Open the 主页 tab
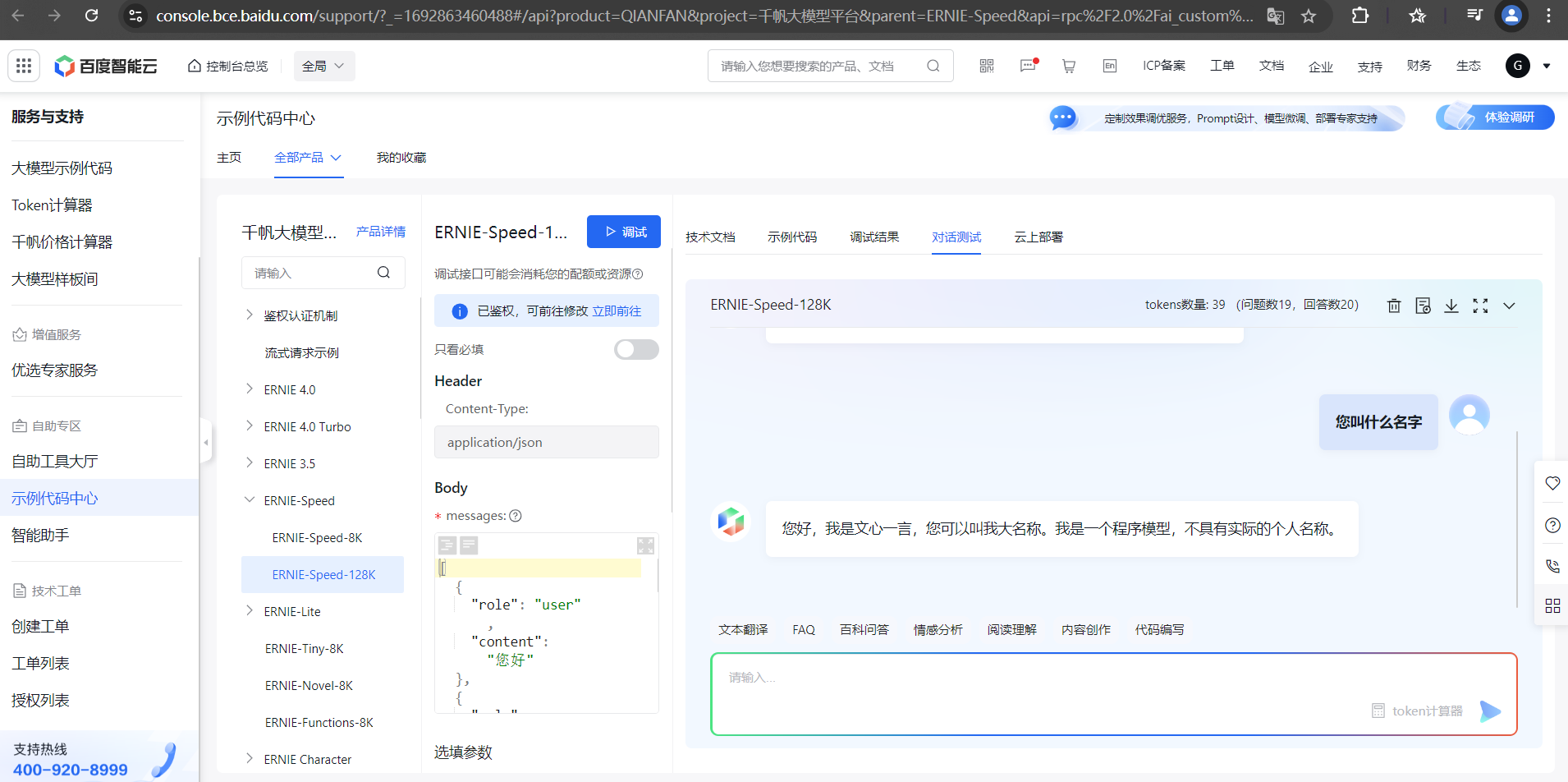Screen dimensions: 1568x782 coord(229,157)
